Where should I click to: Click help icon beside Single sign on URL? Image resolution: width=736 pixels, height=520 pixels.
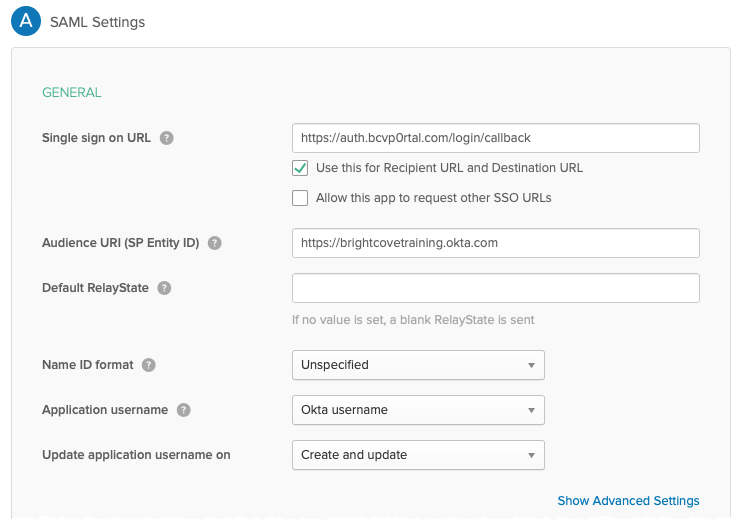pos(167,138)
